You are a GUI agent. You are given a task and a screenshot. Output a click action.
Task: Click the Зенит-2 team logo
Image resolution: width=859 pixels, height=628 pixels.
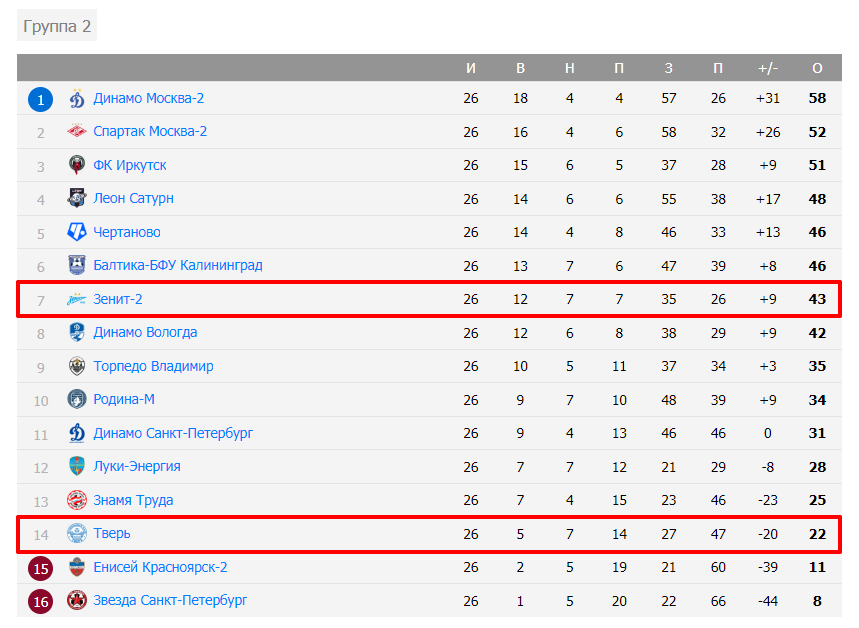[x=77, y=300]
